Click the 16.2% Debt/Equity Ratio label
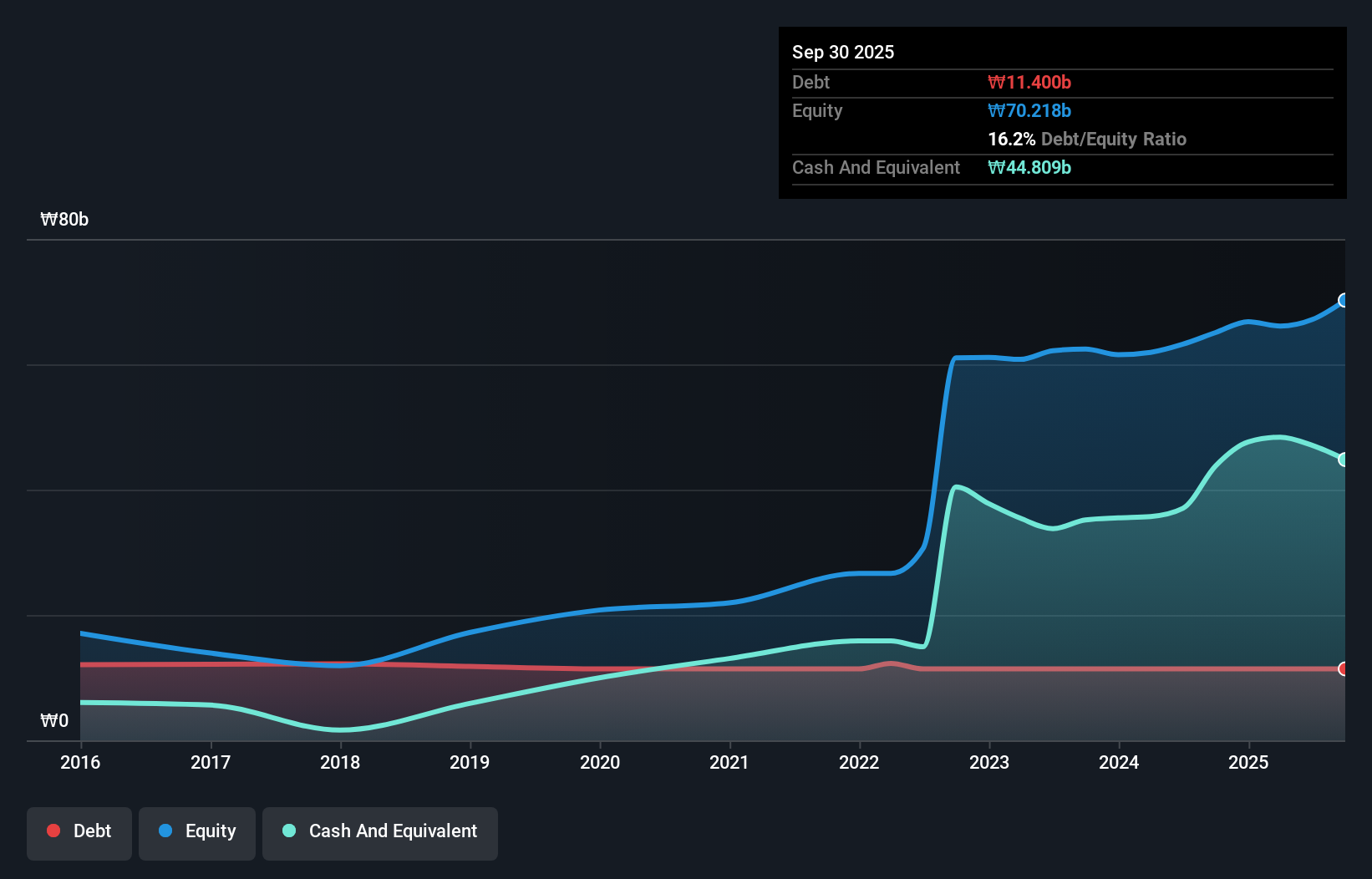 coord(1087,139)
